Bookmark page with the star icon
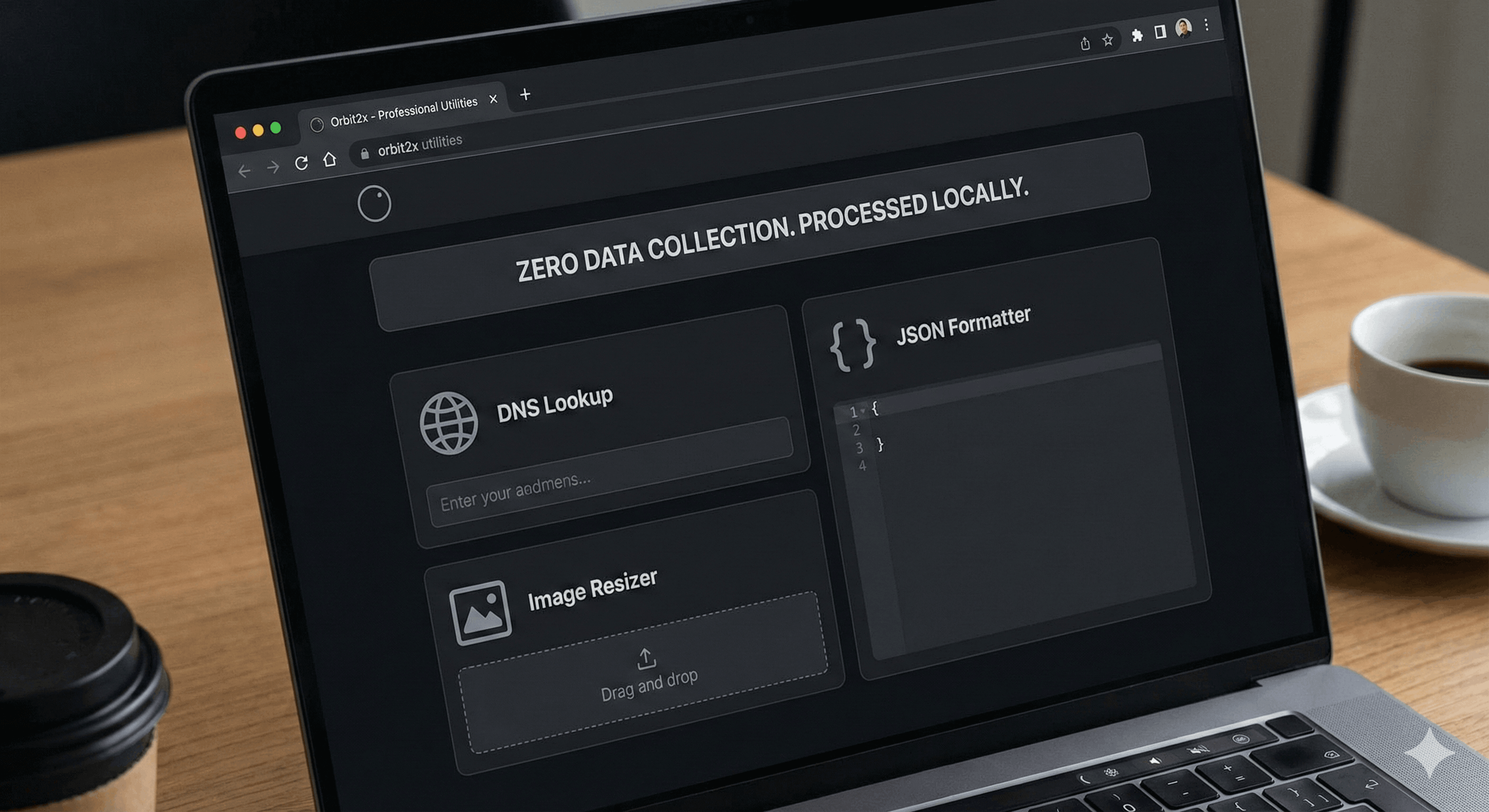The height and width of the screenshot is (812, 1489). [1107, 40]
